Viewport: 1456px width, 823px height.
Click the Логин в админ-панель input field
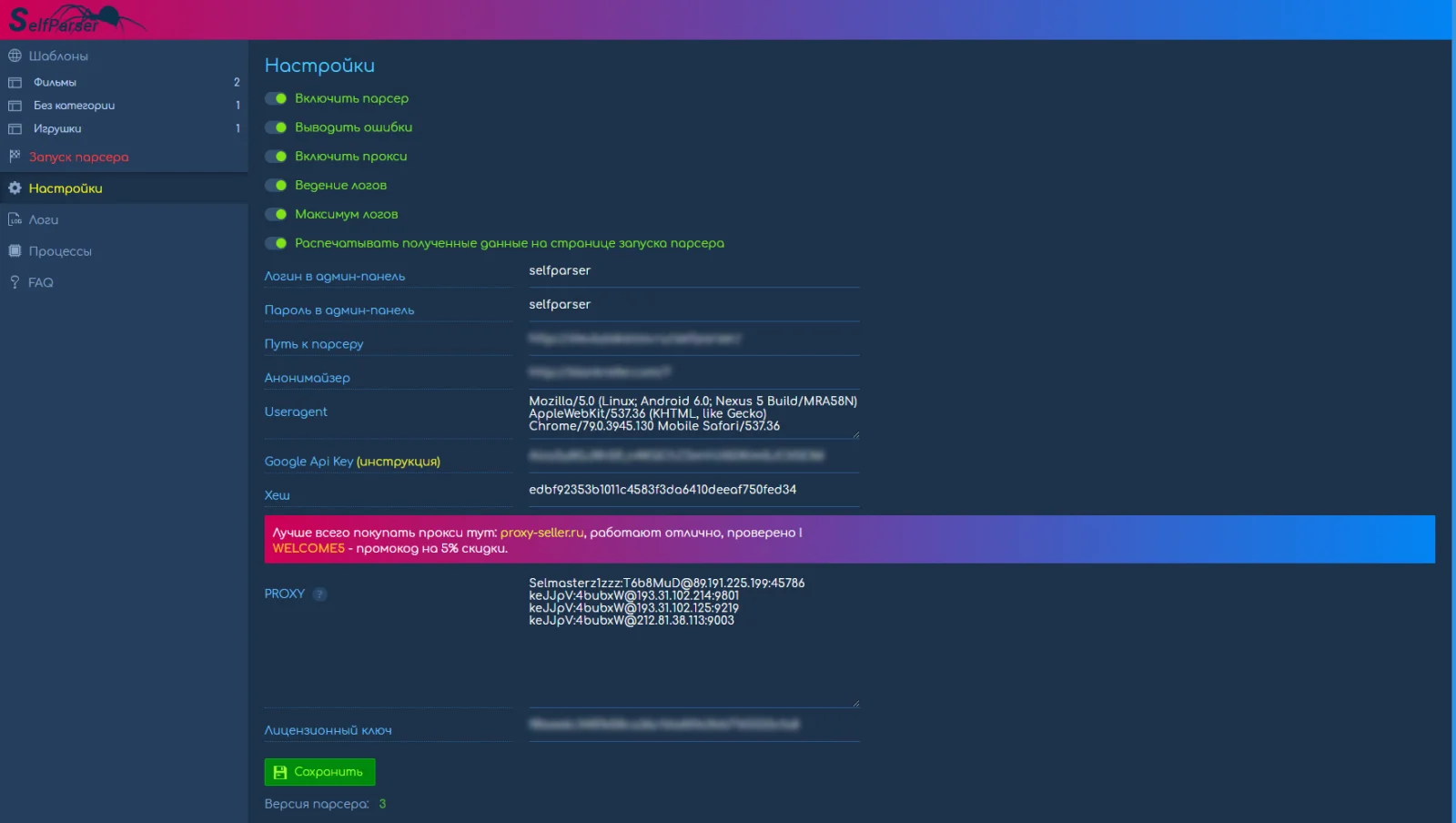[x=693, y=271]
